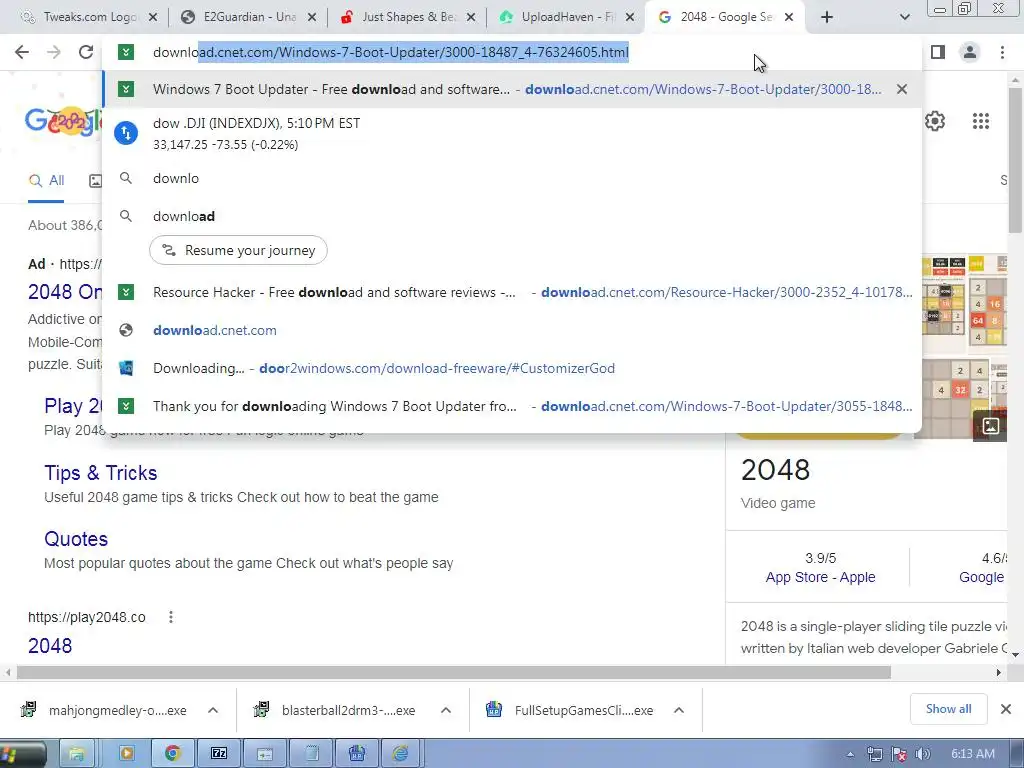
Task: Open the profile avatar icon
Action: (x=970, y=52)
